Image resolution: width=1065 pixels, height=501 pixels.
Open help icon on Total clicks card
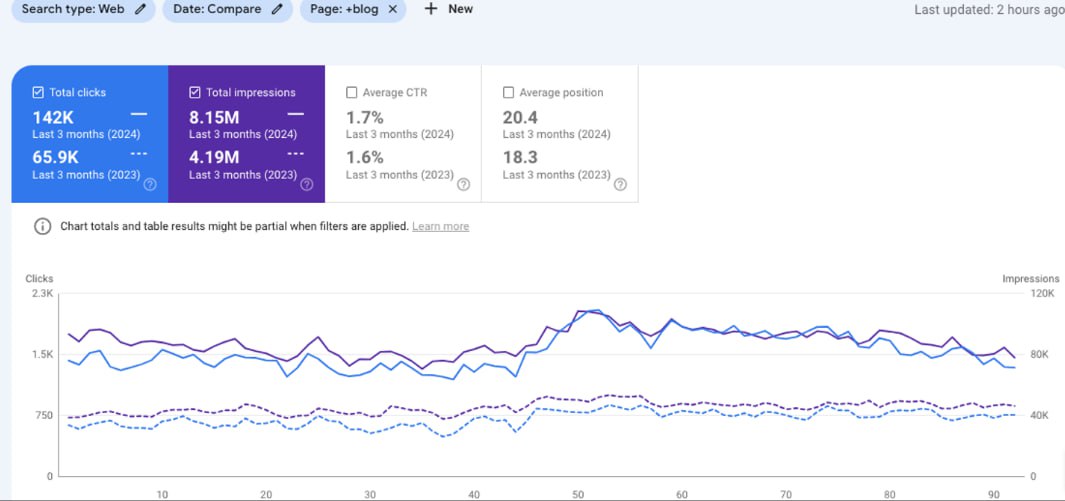coord(150,185)
